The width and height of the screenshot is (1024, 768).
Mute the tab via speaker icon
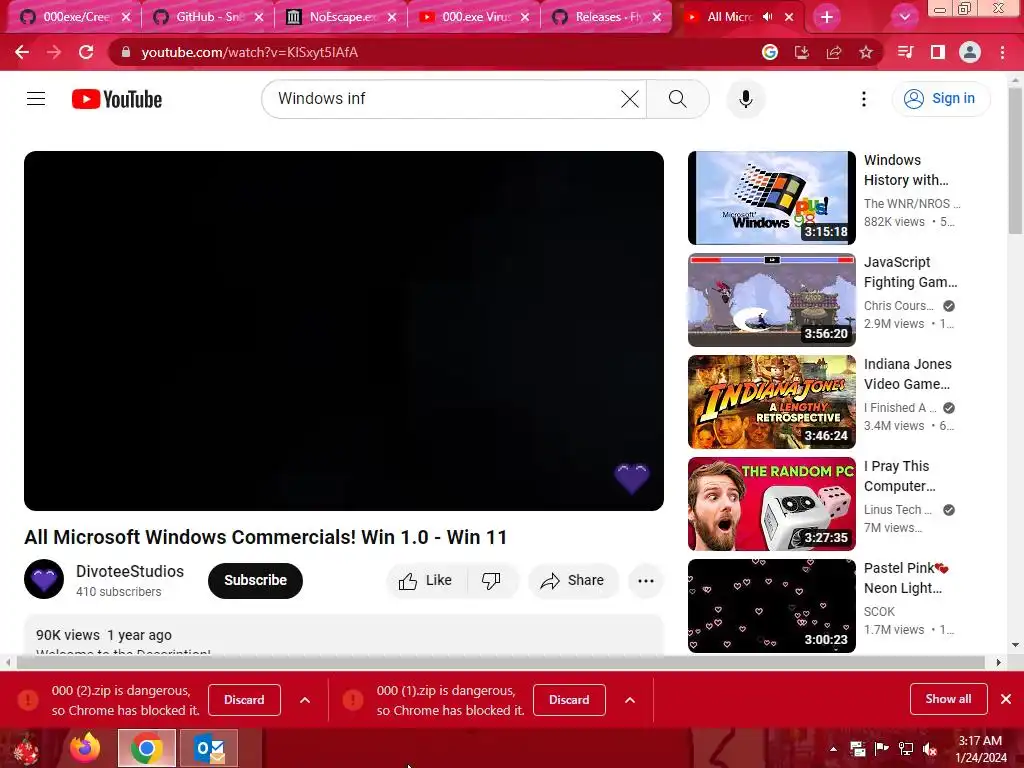tap(768, 17)
